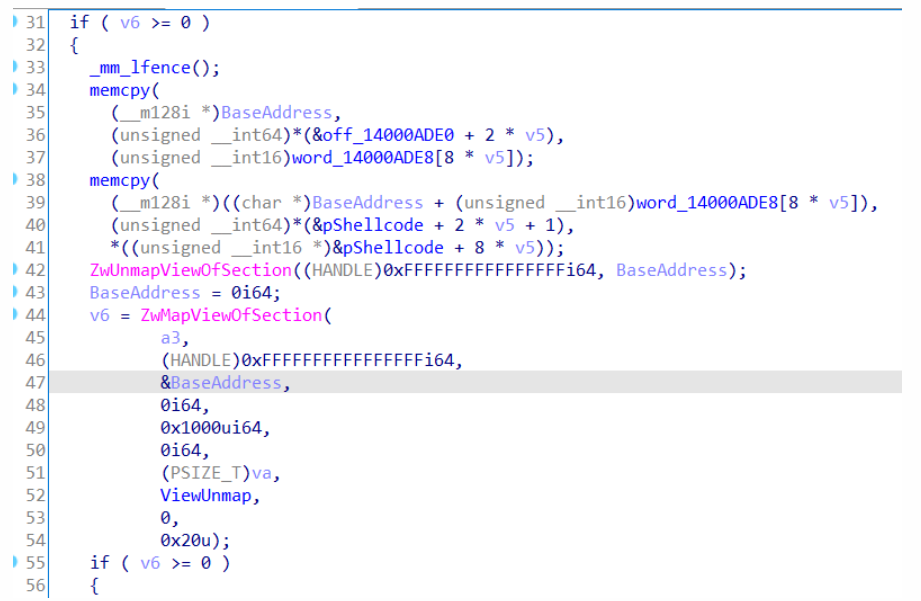This screenshot has height=601, width=921.
Task: Select HANDLE cast on line 46
Action: click(200, 360)
